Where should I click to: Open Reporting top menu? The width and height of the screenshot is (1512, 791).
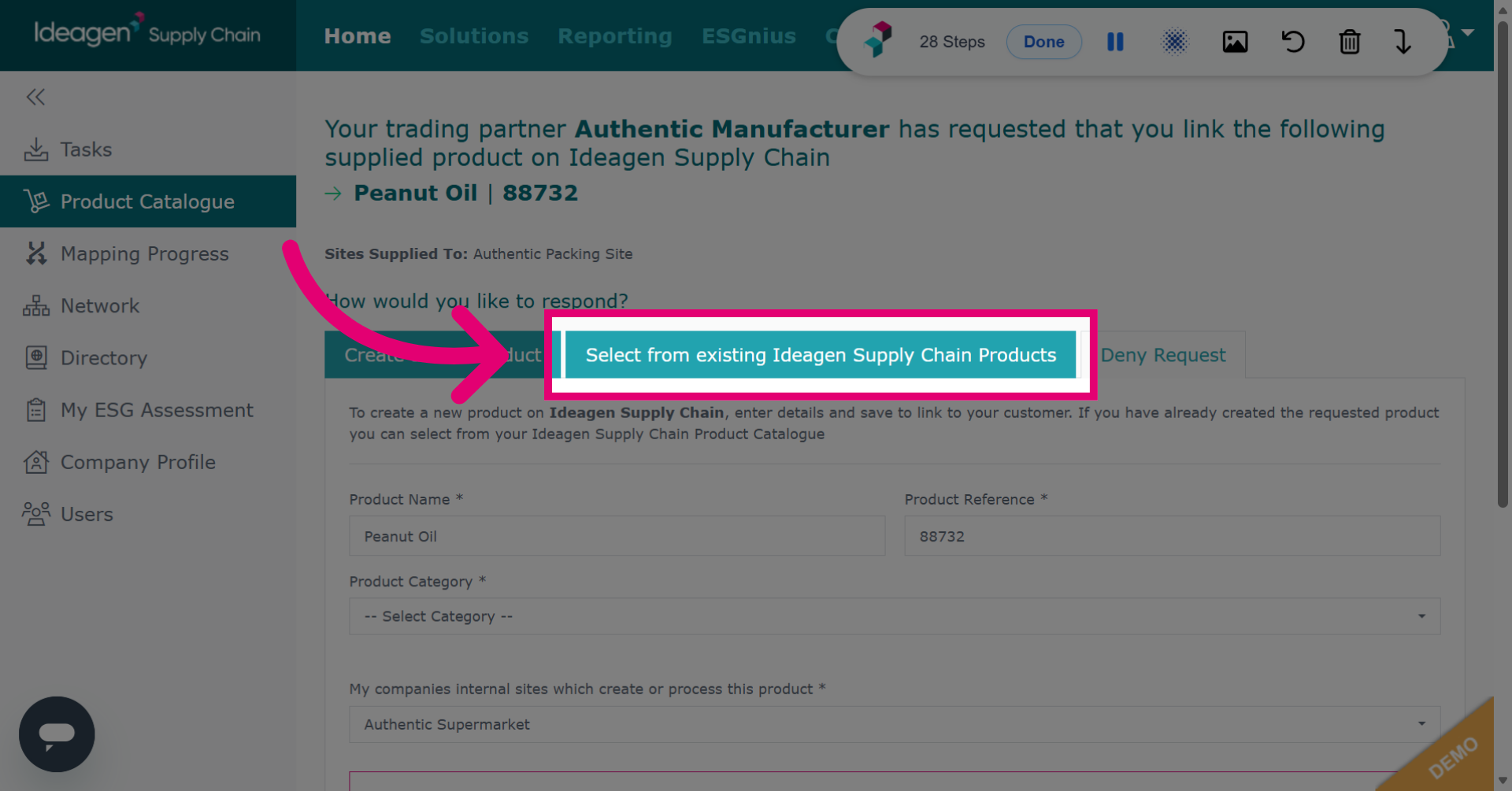click(615, 35)
